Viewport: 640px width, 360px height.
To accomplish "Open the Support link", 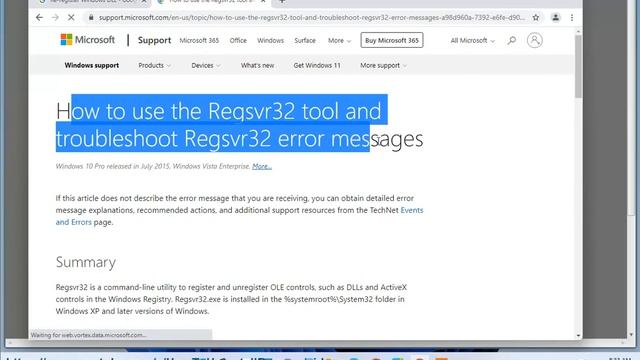I will (x=154, y=40).
